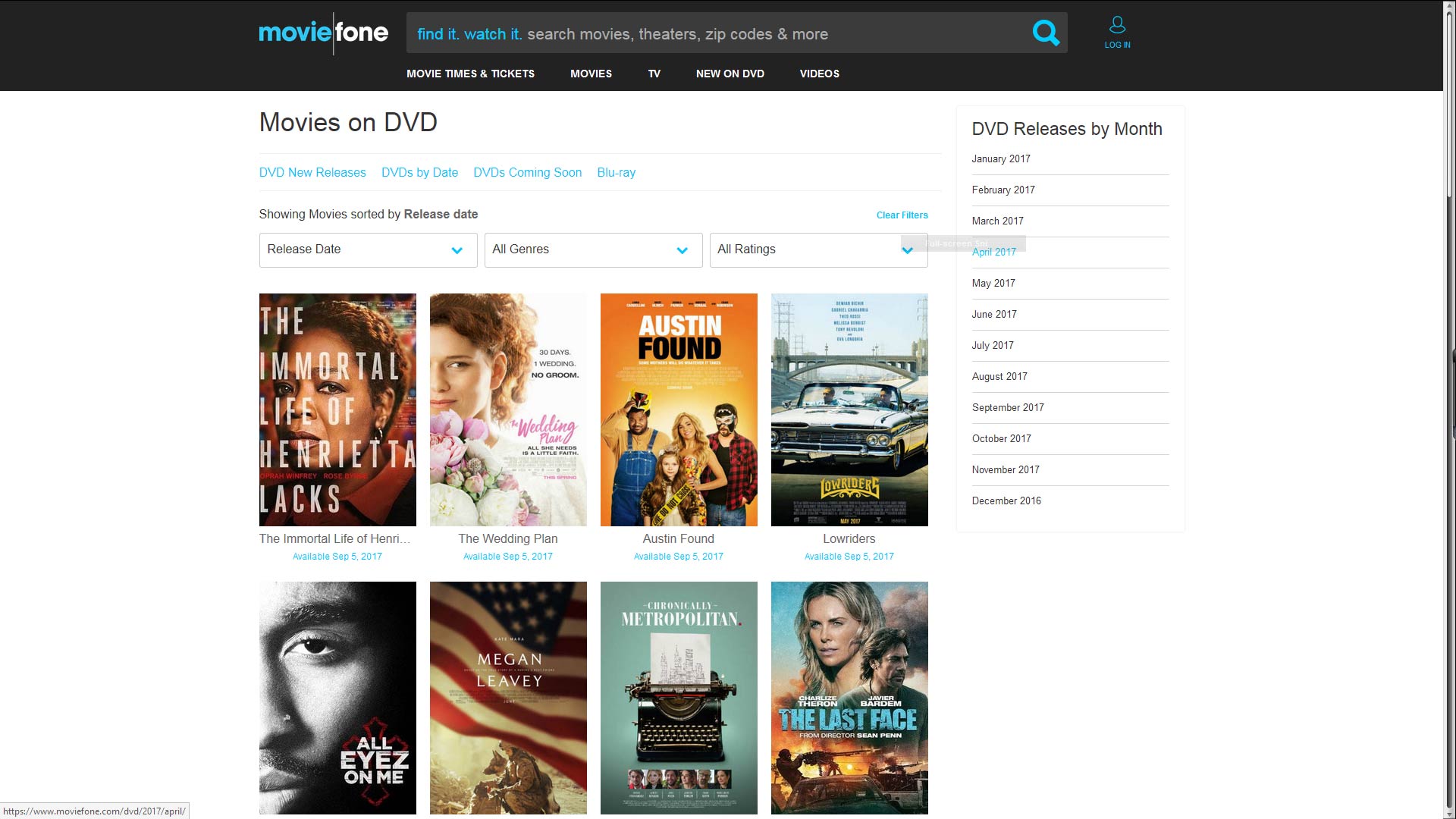Click availability date under Lowriders
The image size is (1456, 819).
pyautogui.click(x=849, y=557)
